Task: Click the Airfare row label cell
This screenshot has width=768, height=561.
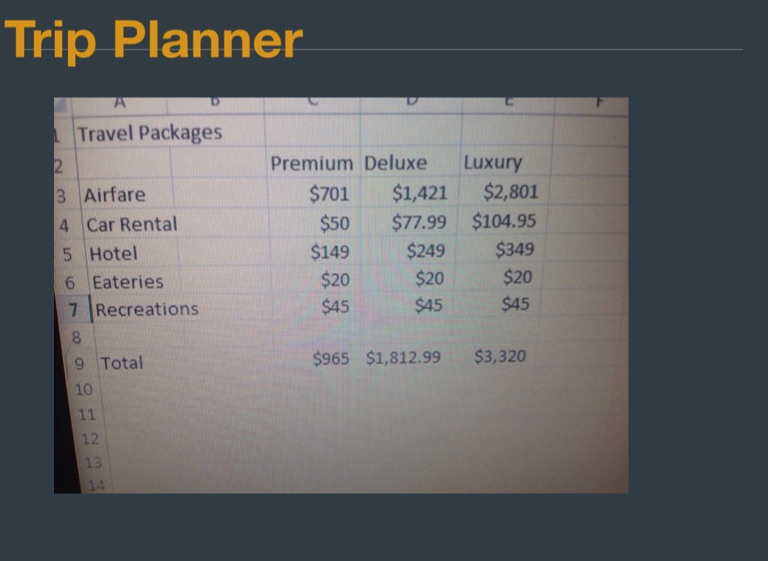Action: click(114, 195)
